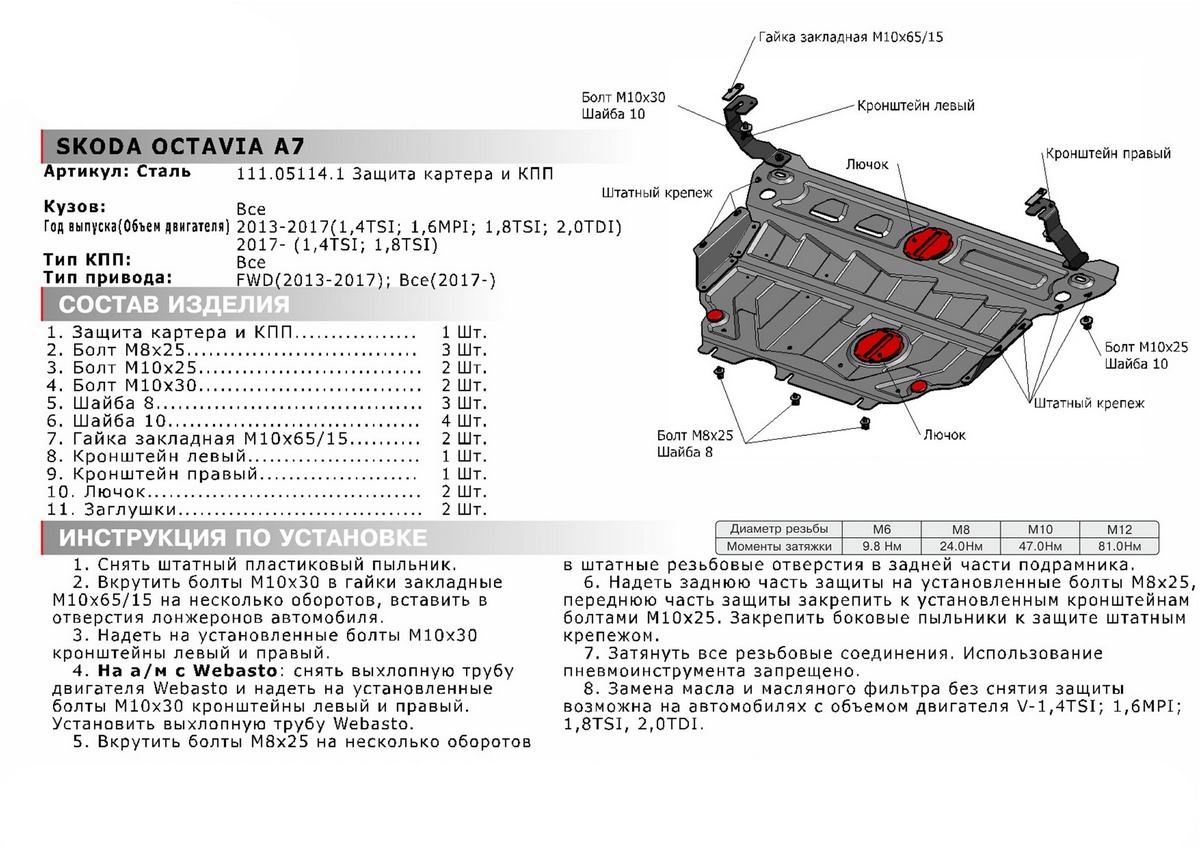Click the M12 column header in torque table

(1117, 529)
